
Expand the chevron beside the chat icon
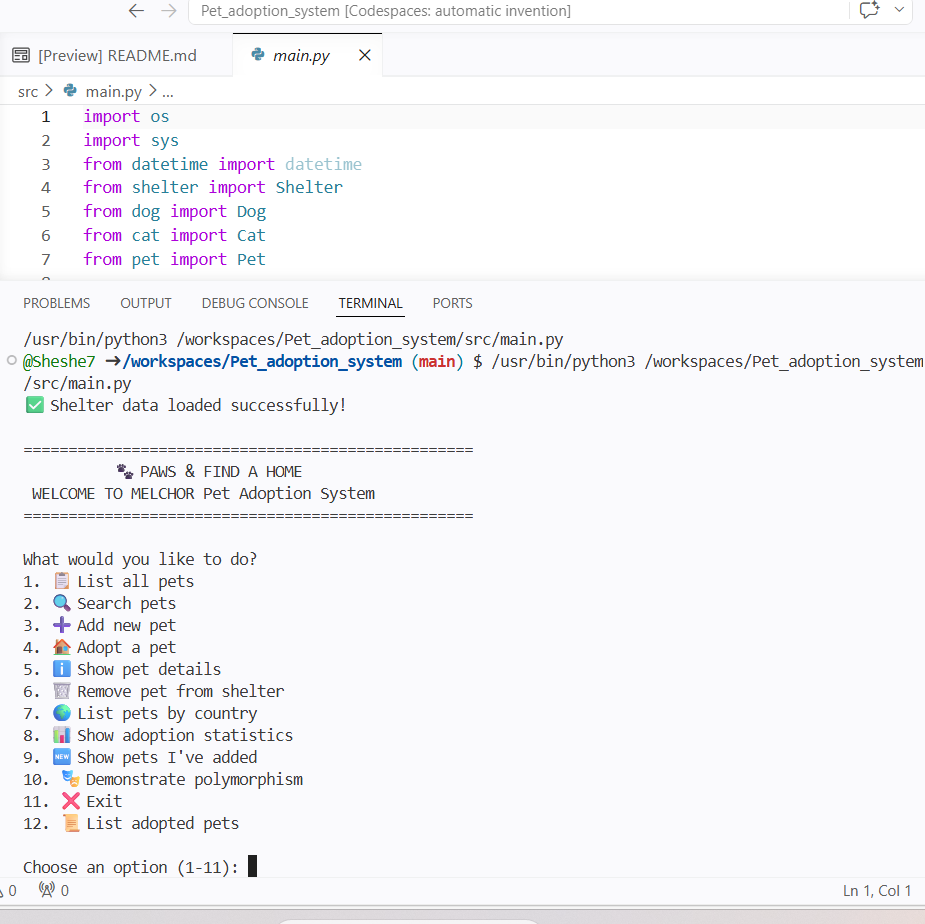(x=899, y=9)
